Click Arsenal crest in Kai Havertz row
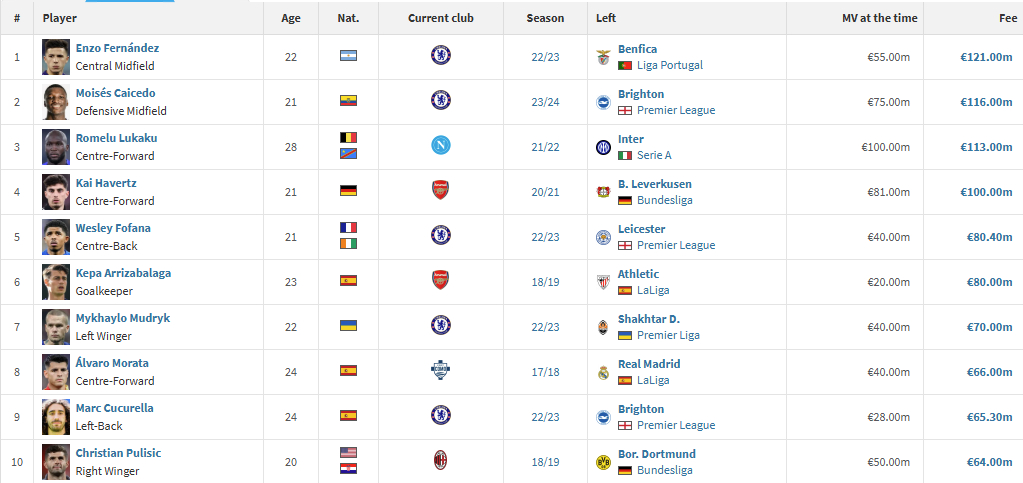 (440, 190)
